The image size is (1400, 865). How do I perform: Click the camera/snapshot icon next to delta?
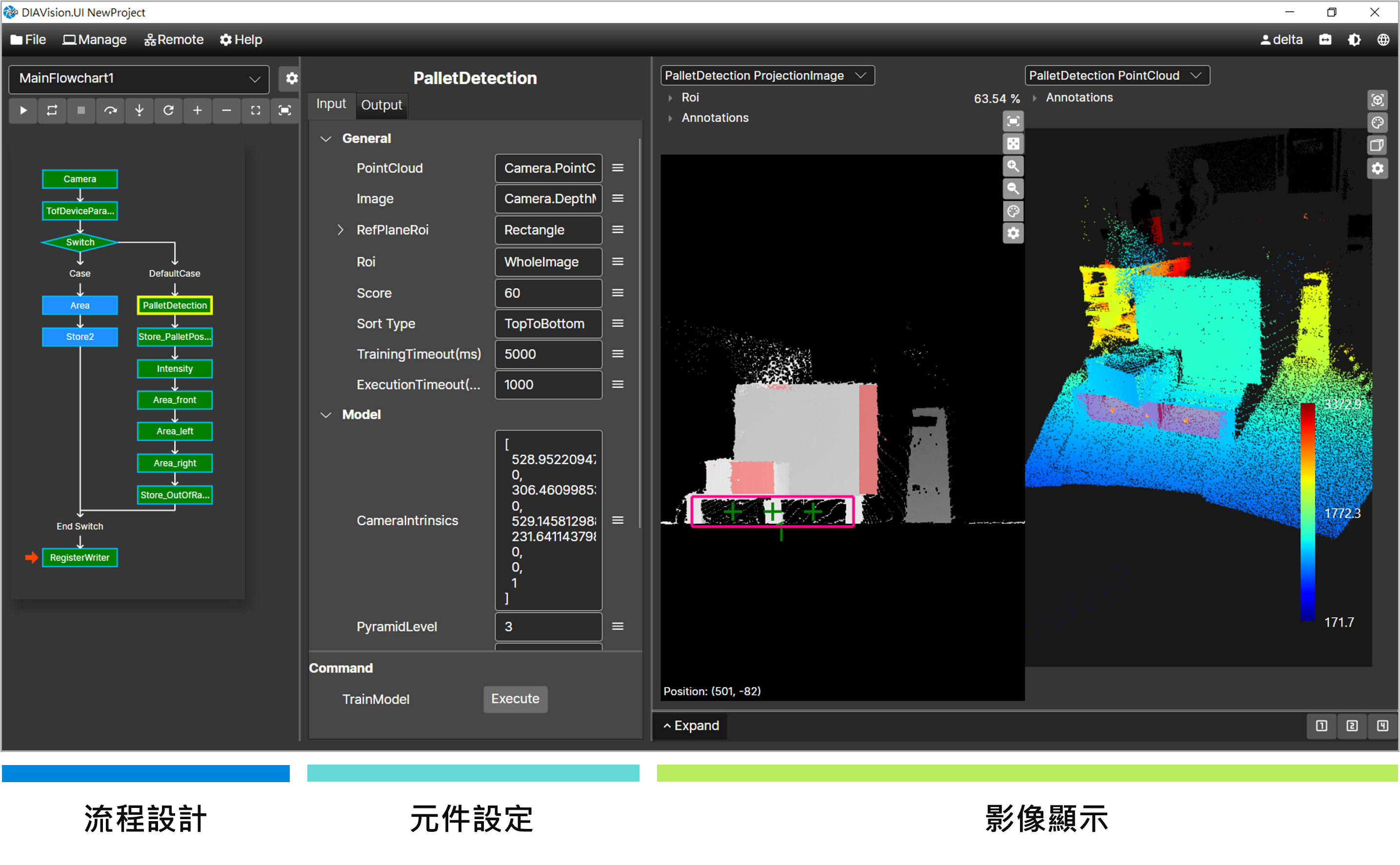[1325, 39]
